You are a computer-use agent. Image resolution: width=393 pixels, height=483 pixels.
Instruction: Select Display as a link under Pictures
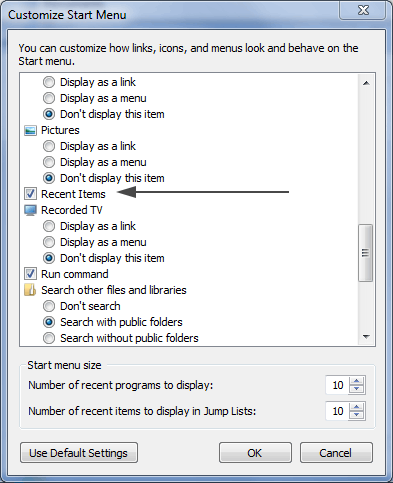(49, 146)
